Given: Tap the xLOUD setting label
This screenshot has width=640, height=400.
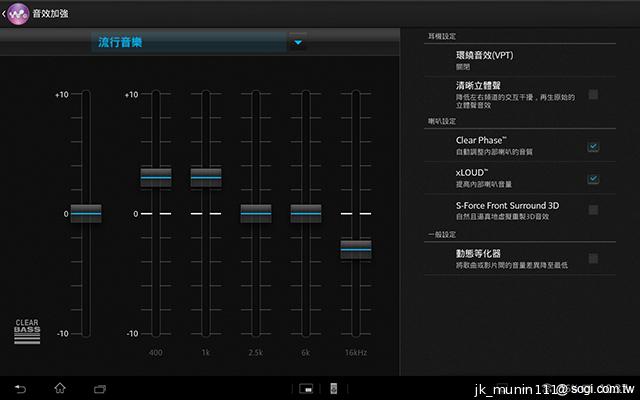Looking at the screenshot, I should tap(472, 173).
